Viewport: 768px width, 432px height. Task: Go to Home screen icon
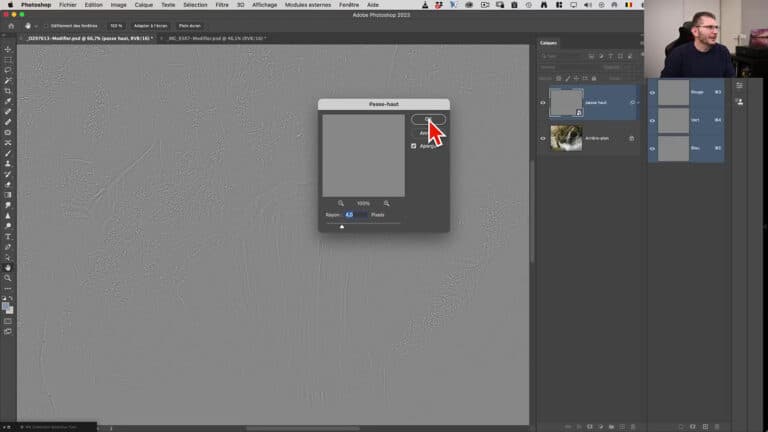[11, 26]
